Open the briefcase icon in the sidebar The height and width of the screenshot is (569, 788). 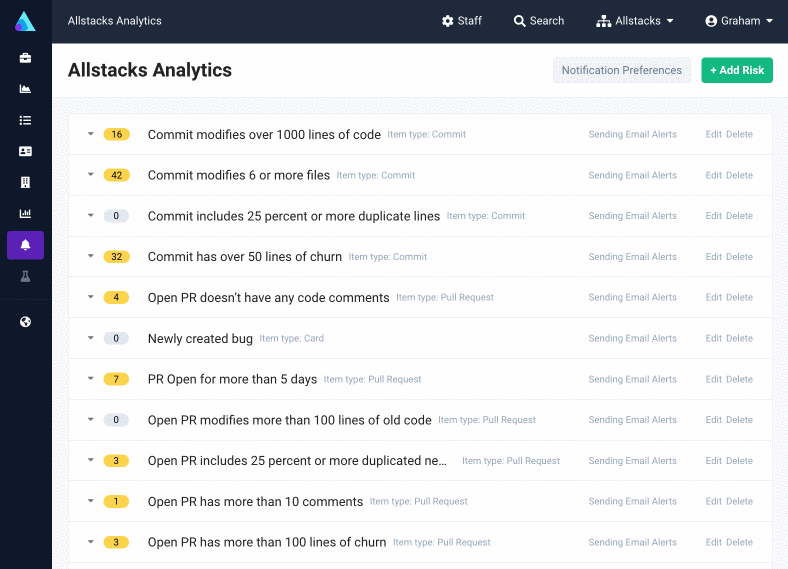(25, 58)
